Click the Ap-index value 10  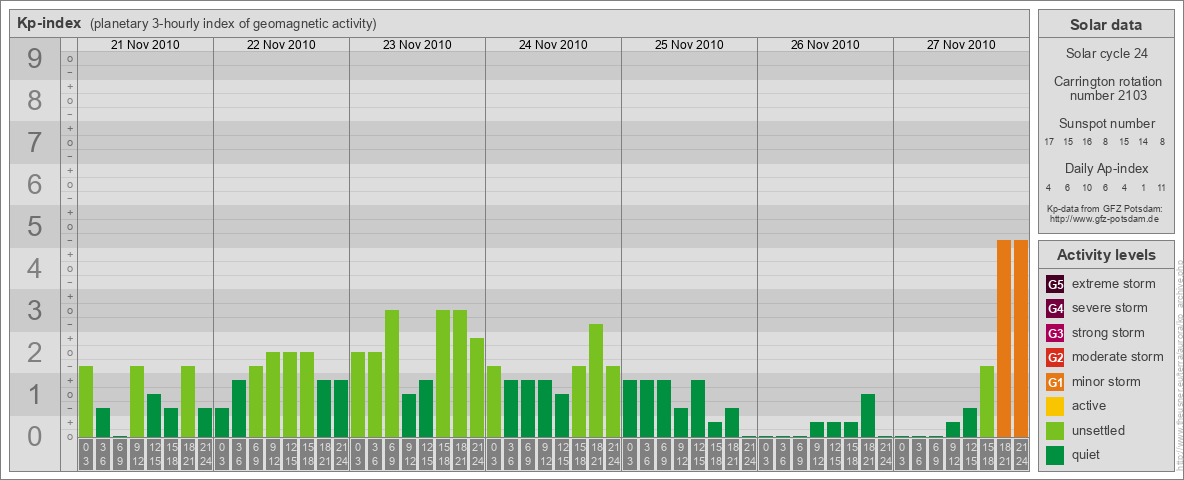1087,187
